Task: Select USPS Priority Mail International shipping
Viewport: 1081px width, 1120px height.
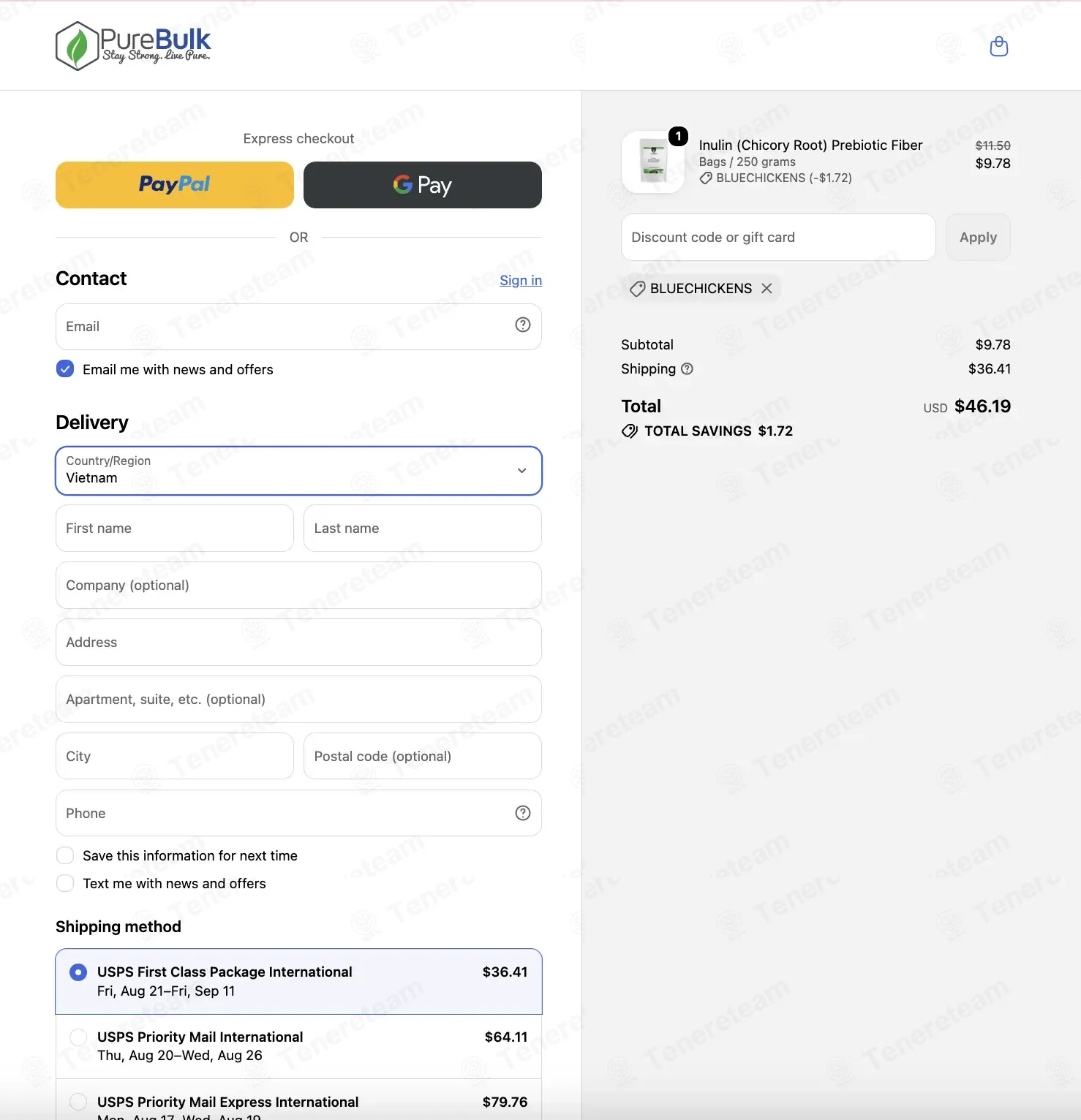Action: click(298, 1046)
